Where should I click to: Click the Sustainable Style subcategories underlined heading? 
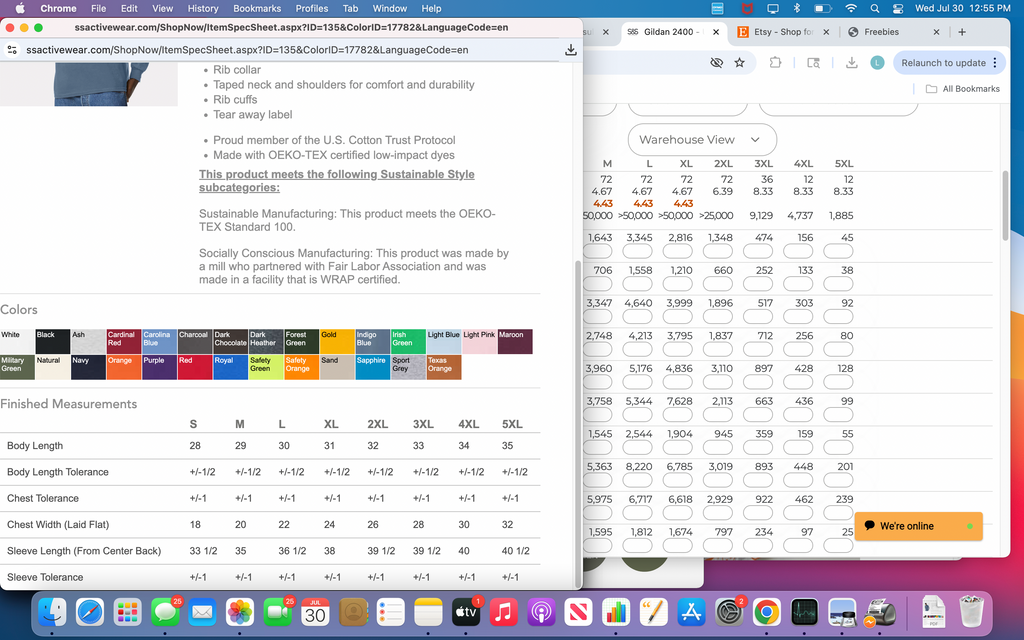click(337, 181)
